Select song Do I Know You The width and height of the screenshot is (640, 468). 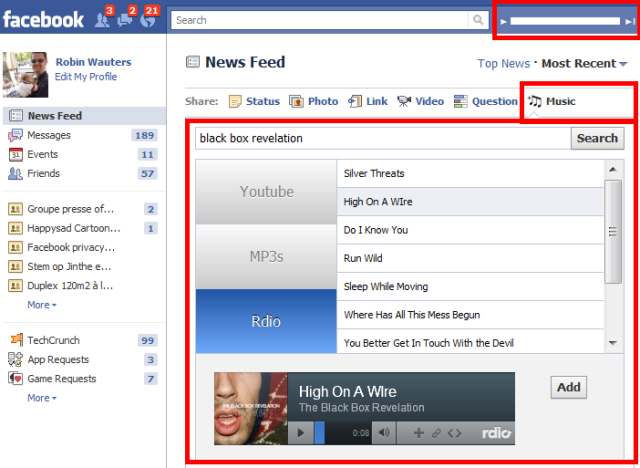(470, 230)
